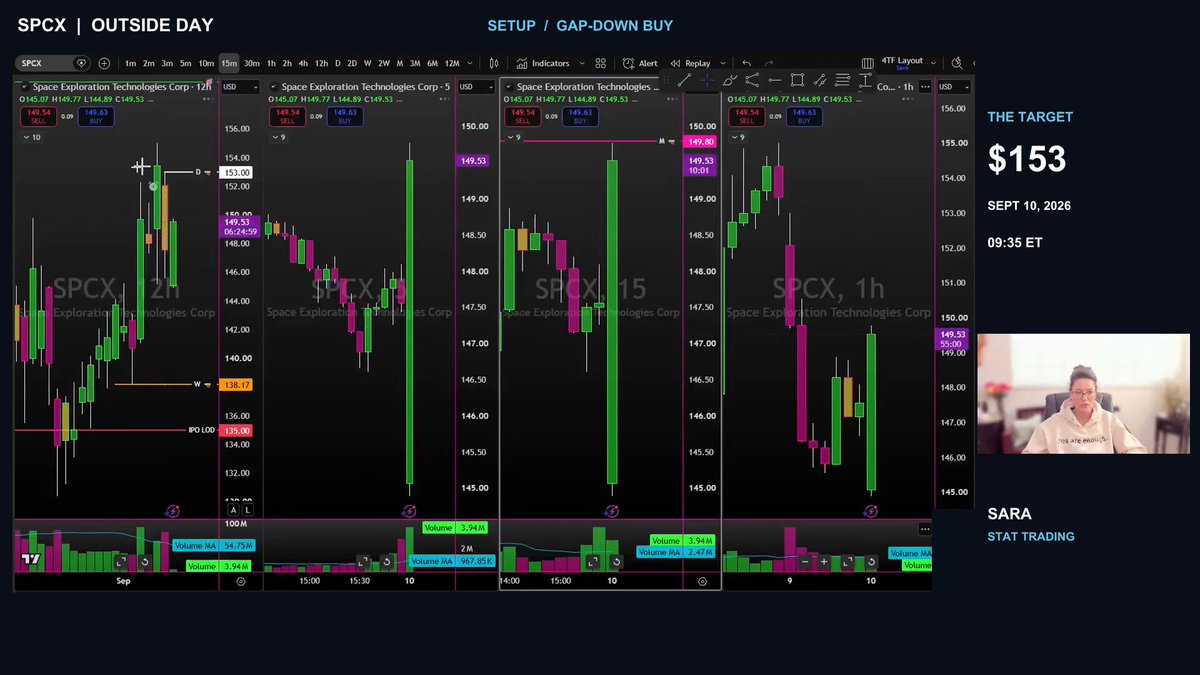This screenshot has height=675, width=1200.
Task: Create an Alert
Action: coord(642,63)
